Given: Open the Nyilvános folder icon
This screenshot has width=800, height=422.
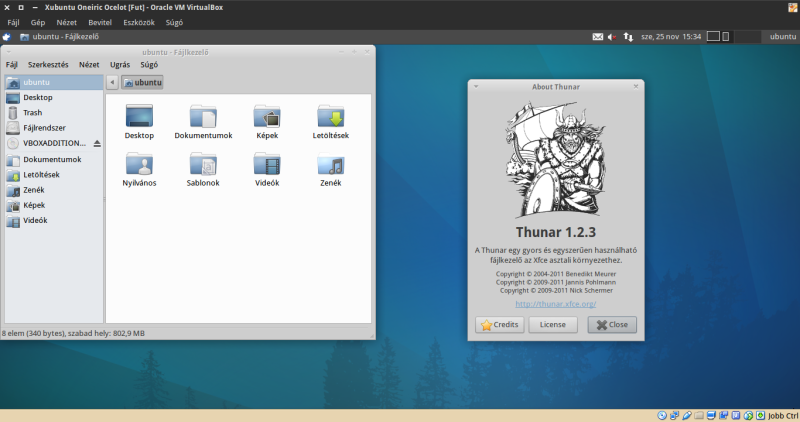Looking at the screenshot, I should tap(139, 164).
